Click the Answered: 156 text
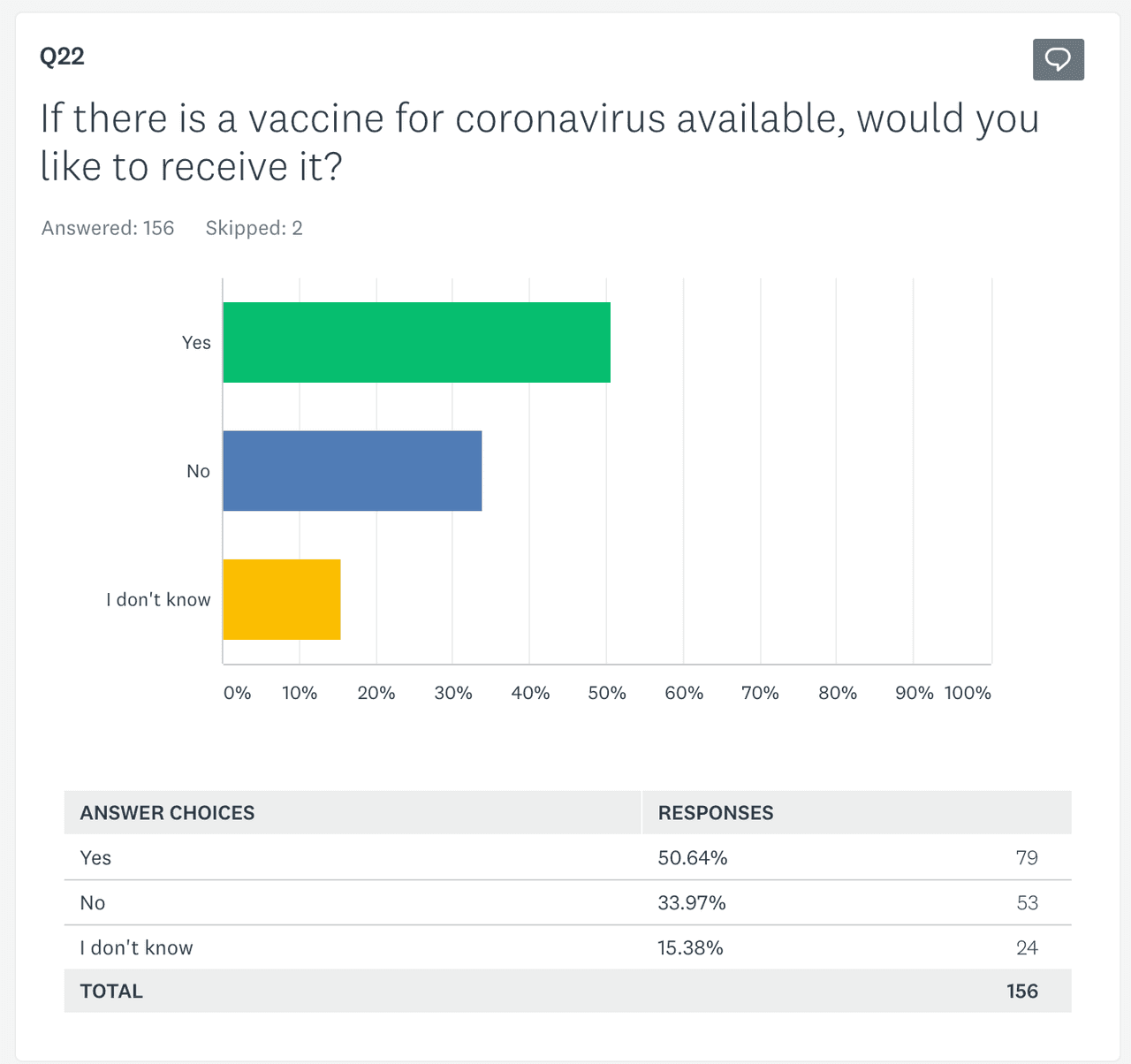Screen dimensions: 1131x1064 click(x=108, y=228)
